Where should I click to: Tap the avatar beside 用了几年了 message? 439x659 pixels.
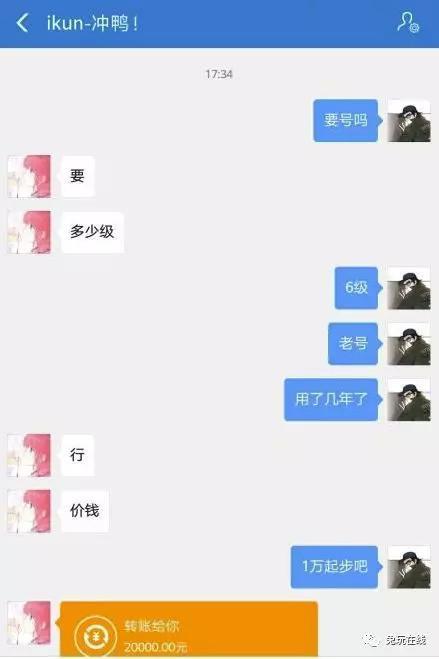(409, 400)
